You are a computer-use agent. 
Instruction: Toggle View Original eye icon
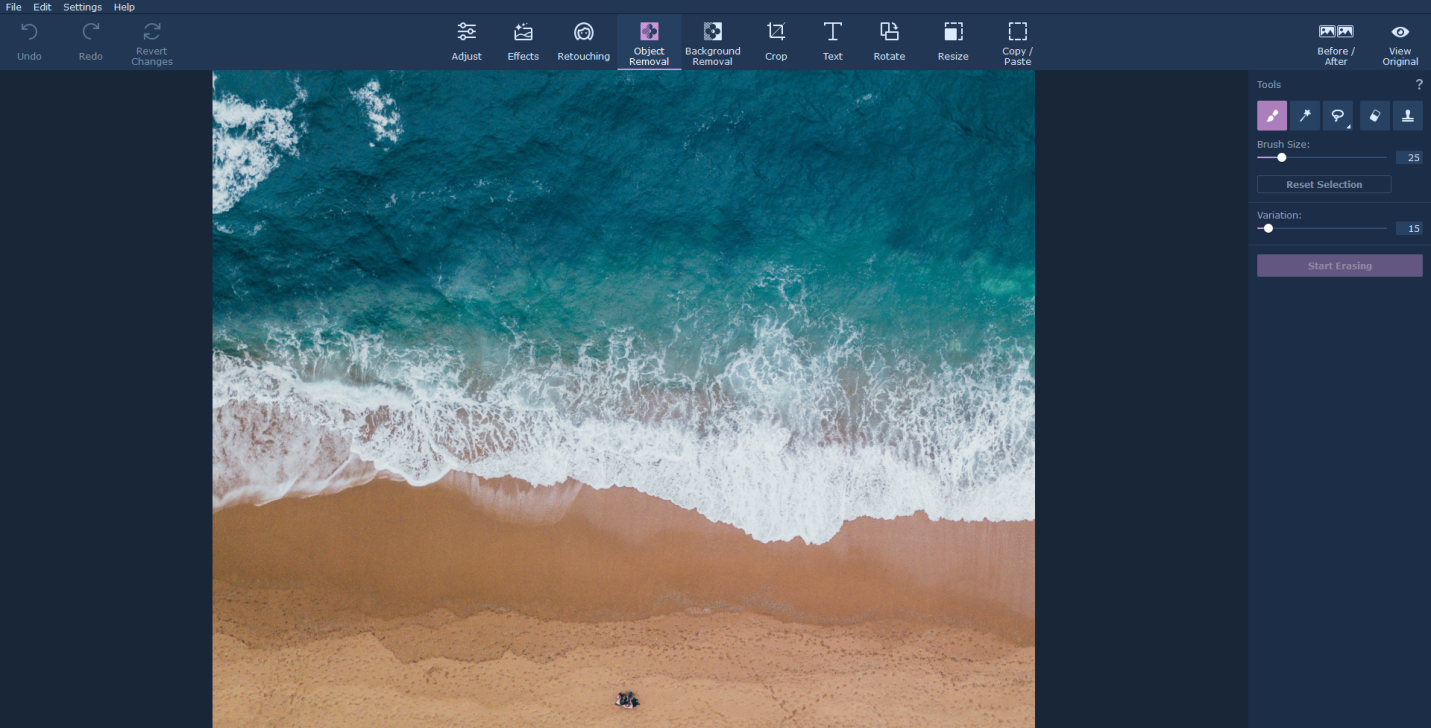[x=1400, y=42]
